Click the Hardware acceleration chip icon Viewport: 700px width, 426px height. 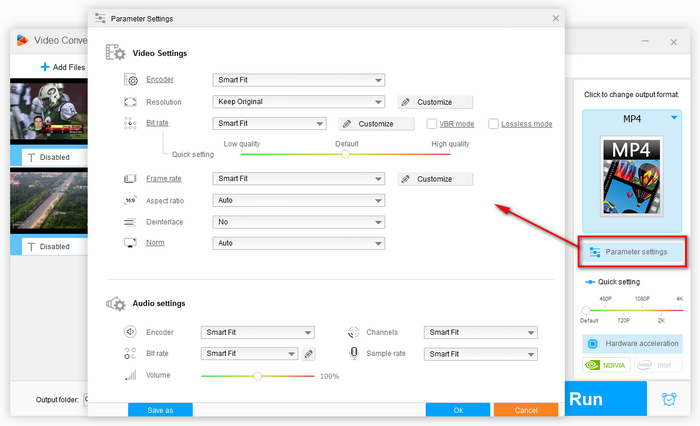pos(592,343)
